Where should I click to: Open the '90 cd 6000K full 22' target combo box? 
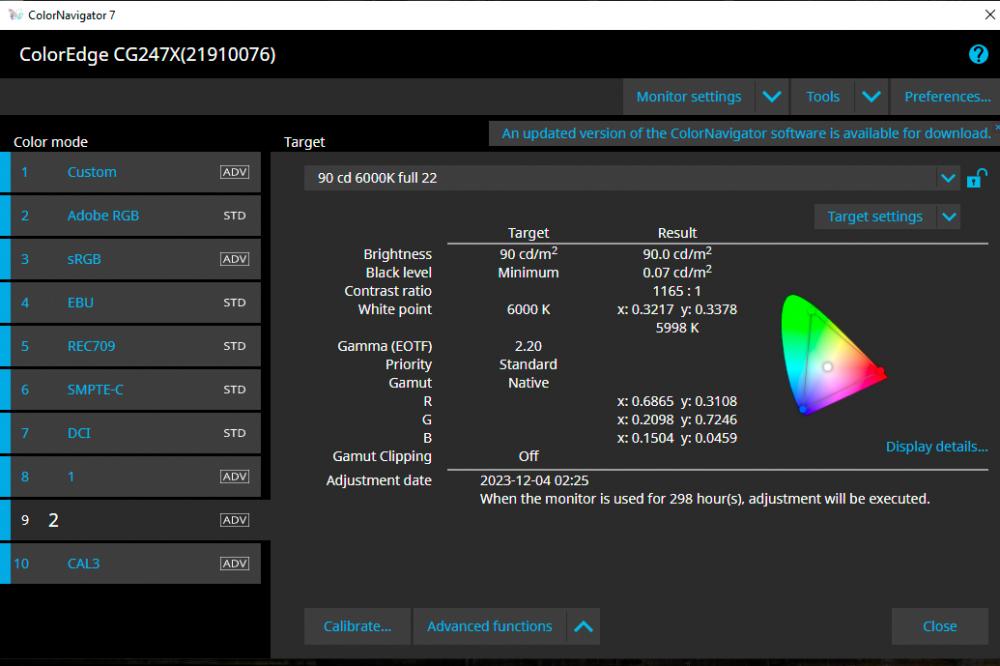(632, 178)
